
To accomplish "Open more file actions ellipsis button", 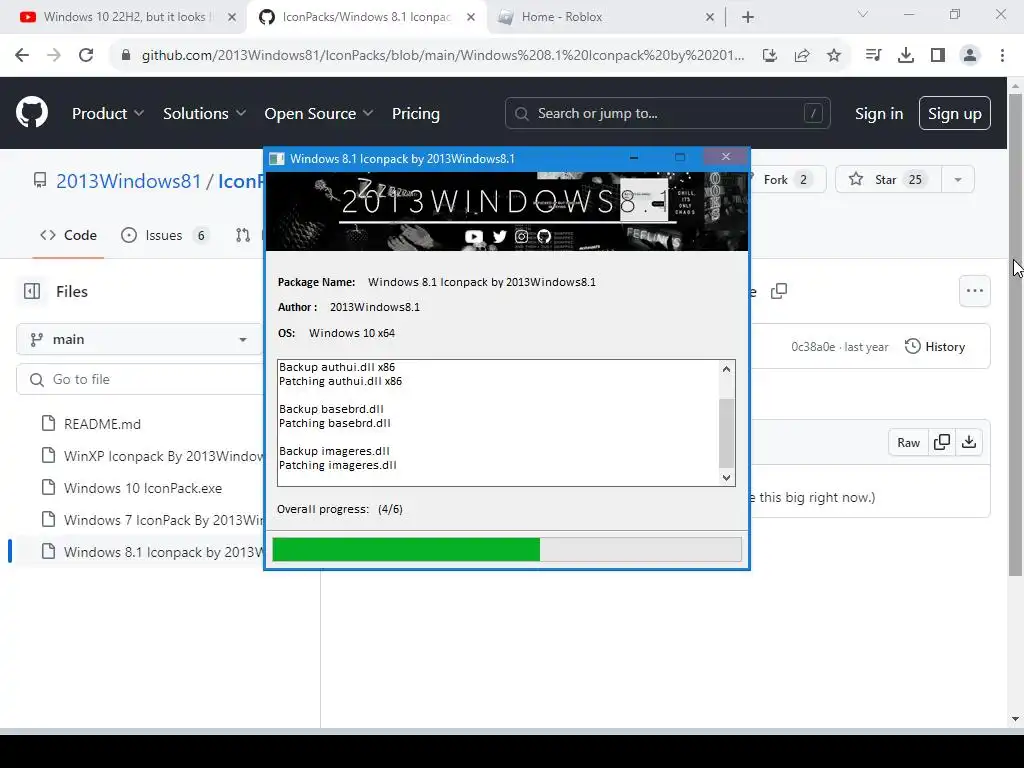I will [x=975, y=291].
